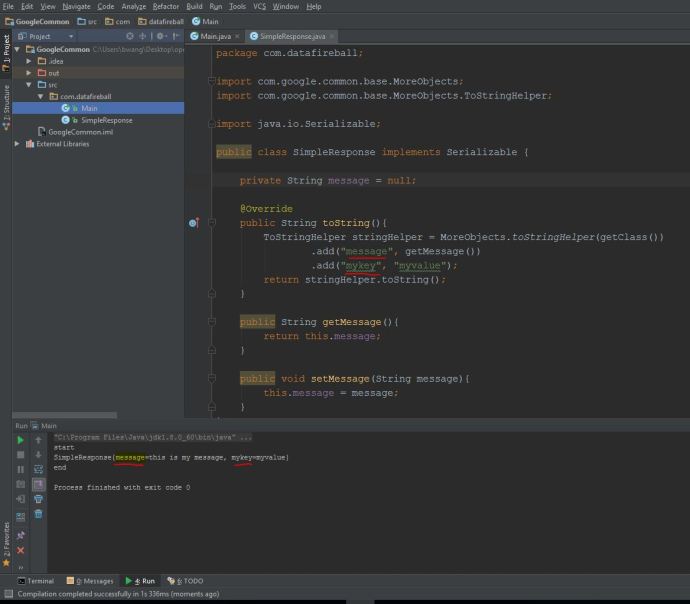Click the green Rerun button in Run panel

click(x=20, y=440)
